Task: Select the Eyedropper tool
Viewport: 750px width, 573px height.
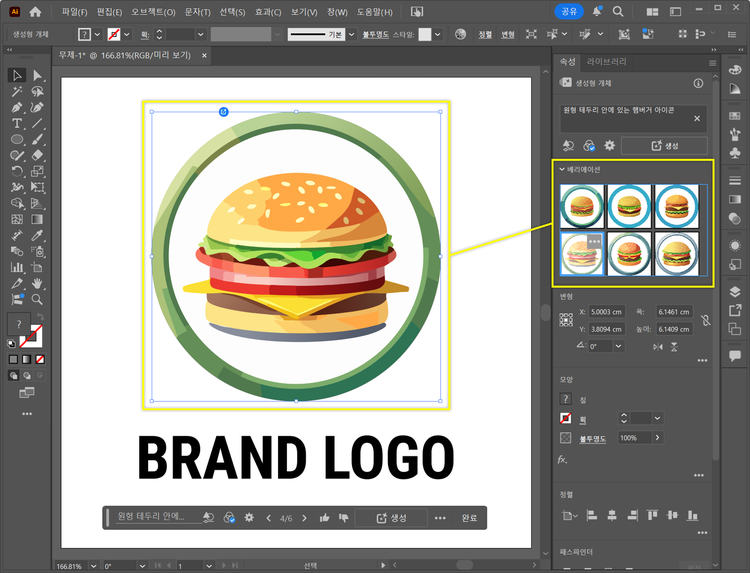Action: (x=37, y=235)
